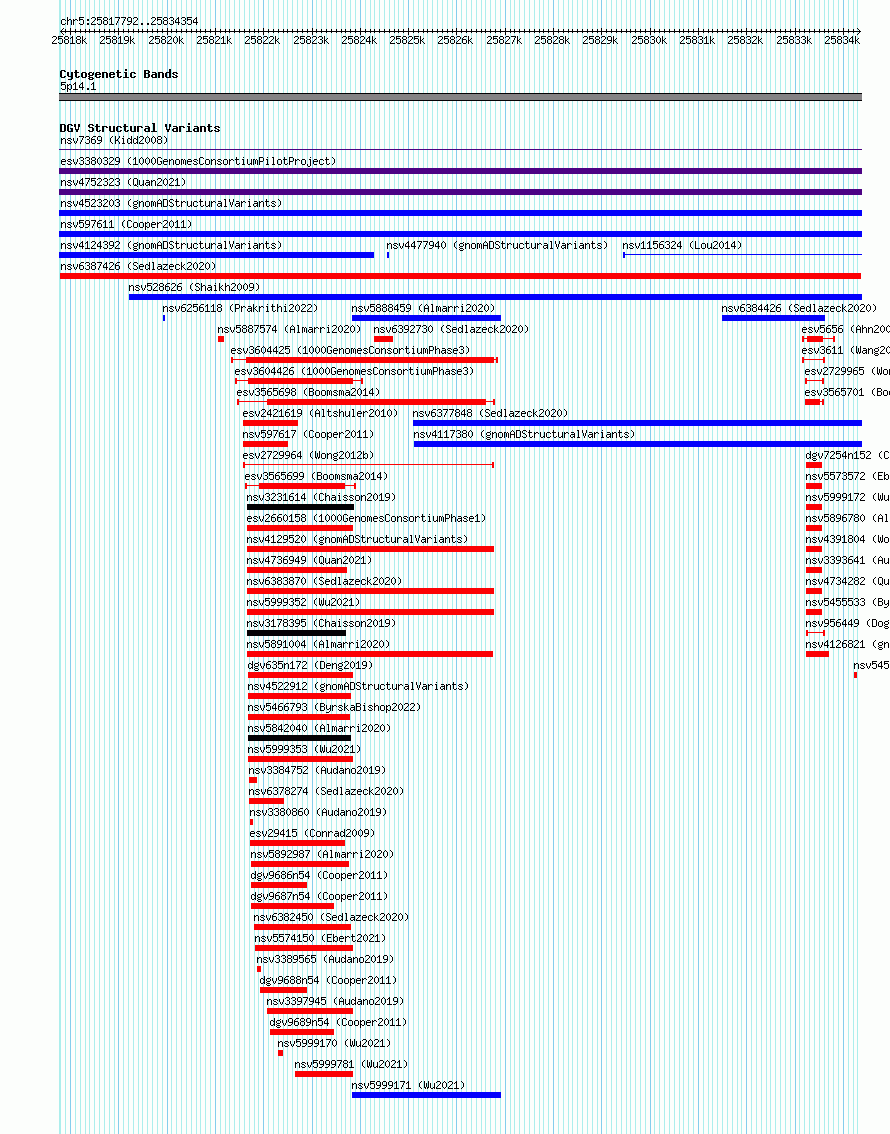The image size is (890, 1134).
Task: Click esv3565699 (Boomsma2014) variant label
Action: [316, 476]
